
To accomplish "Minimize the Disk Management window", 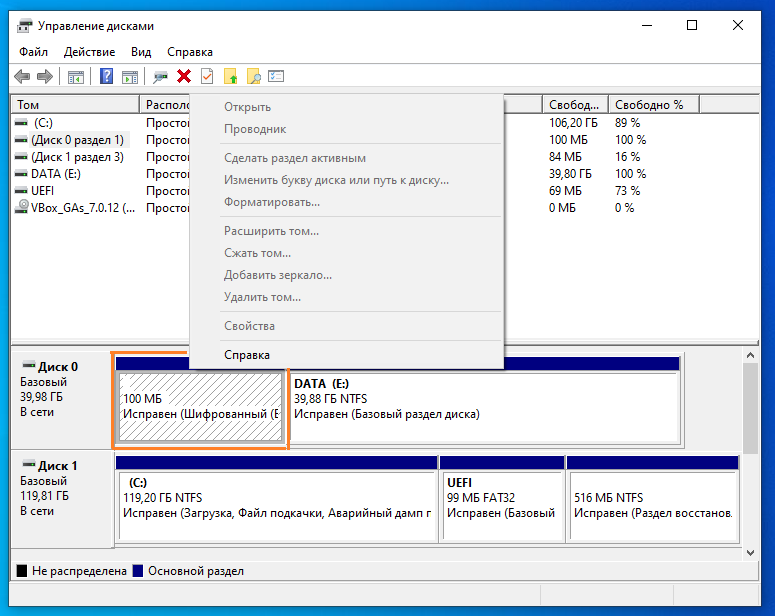I will [x=647, y=25].
